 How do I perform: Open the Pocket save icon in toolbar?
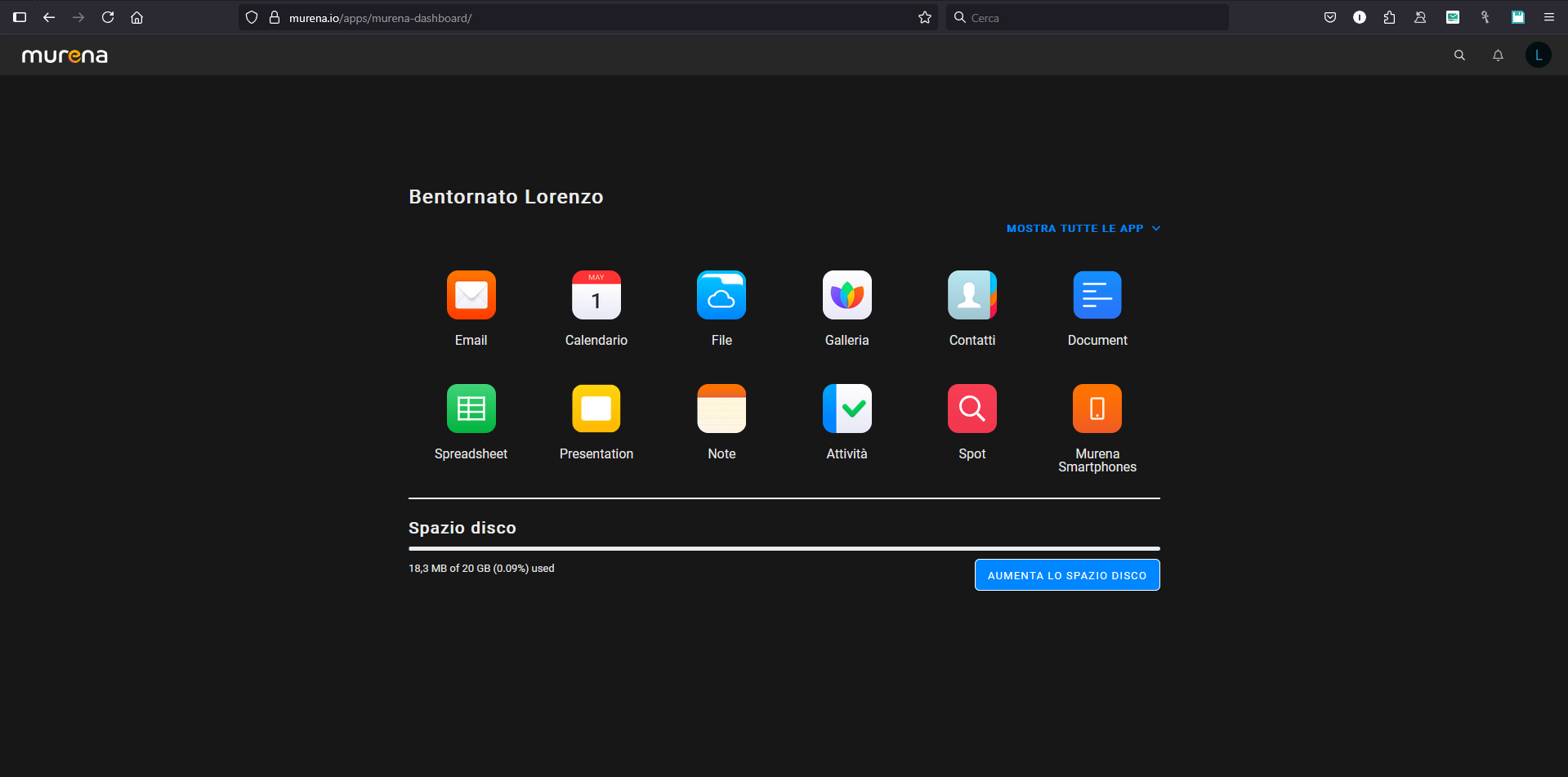1330,17
